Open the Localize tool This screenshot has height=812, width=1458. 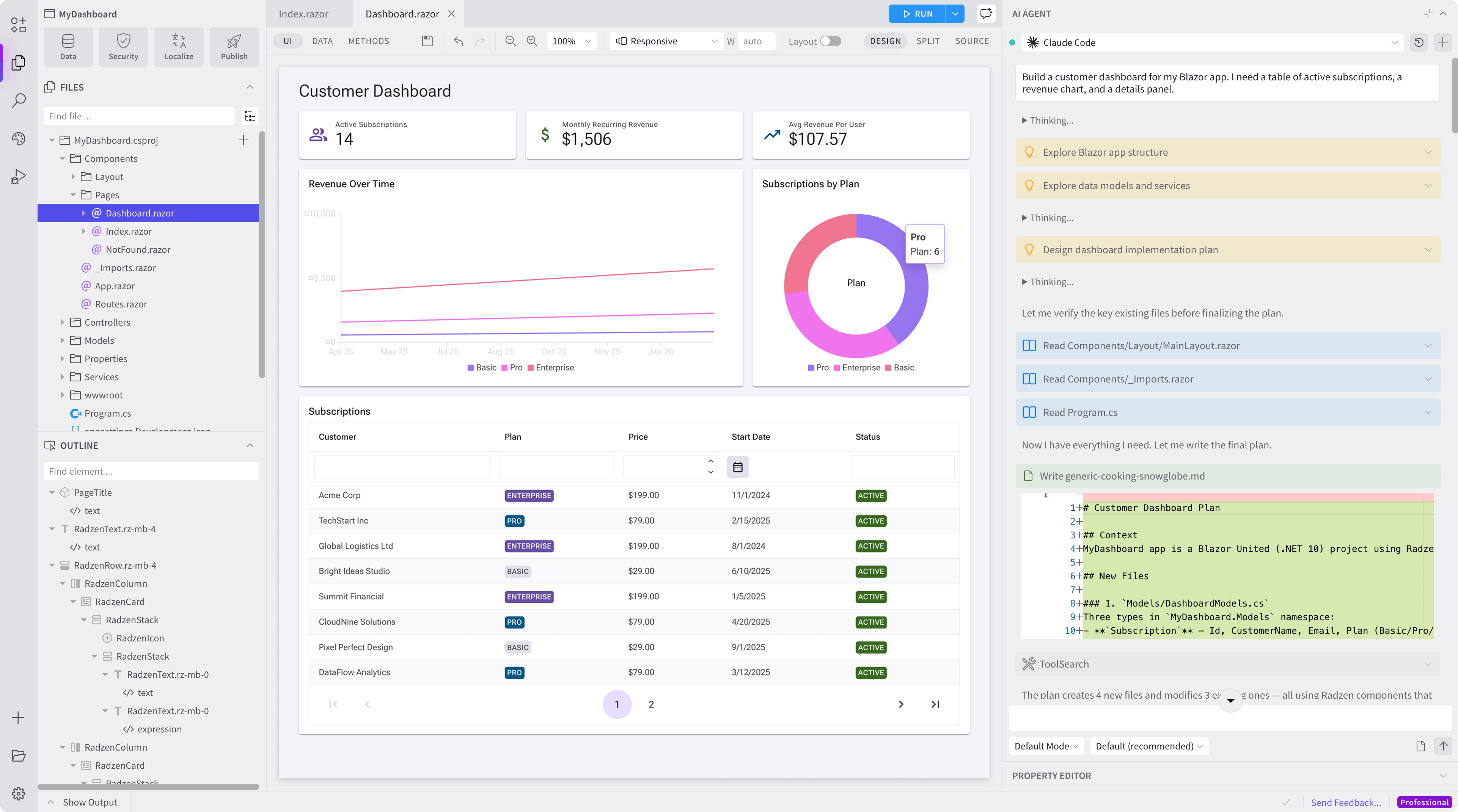178,46
